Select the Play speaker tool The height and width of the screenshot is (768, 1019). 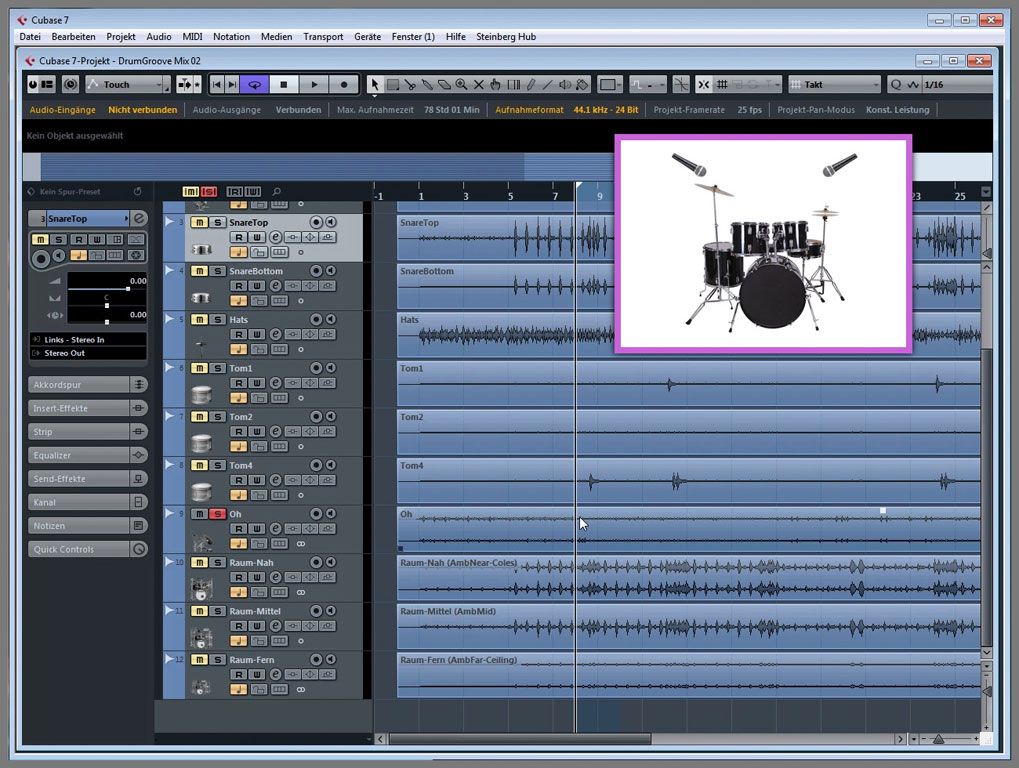point(565,84)
